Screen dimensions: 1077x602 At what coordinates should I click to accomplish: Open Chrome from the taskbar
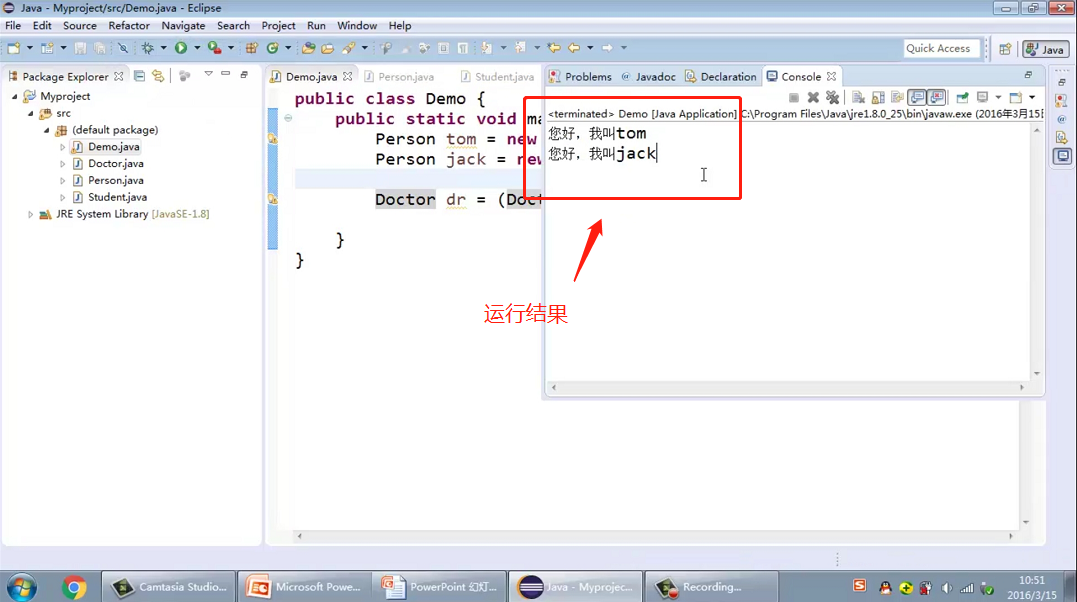tap(73, 588)
